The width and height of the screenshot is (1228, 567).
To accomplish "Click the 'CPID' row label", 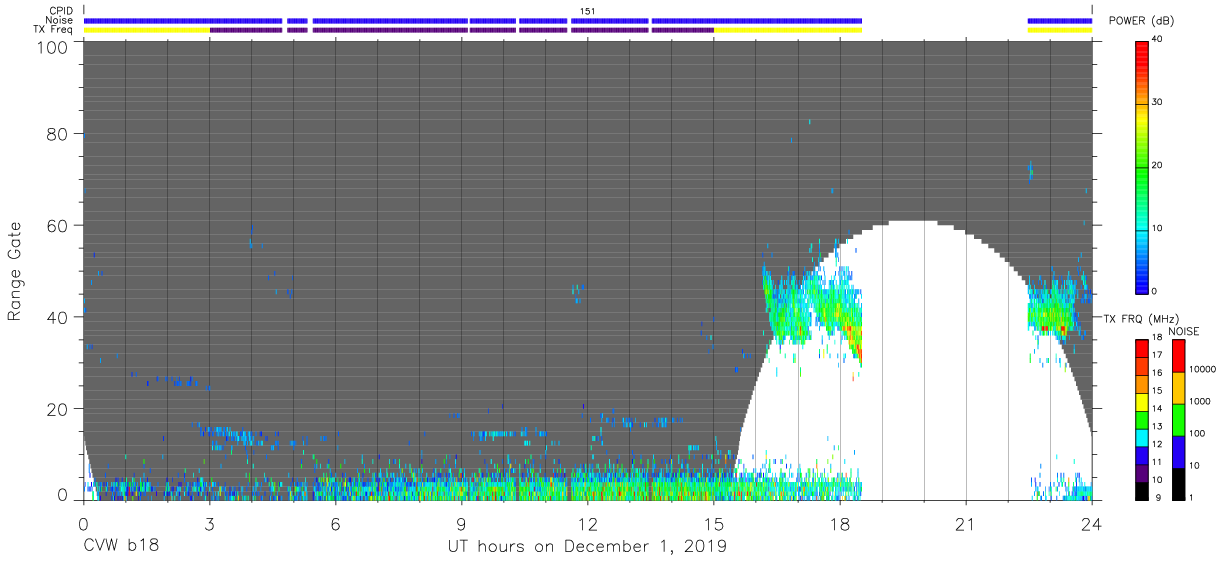I will (61, 10).
